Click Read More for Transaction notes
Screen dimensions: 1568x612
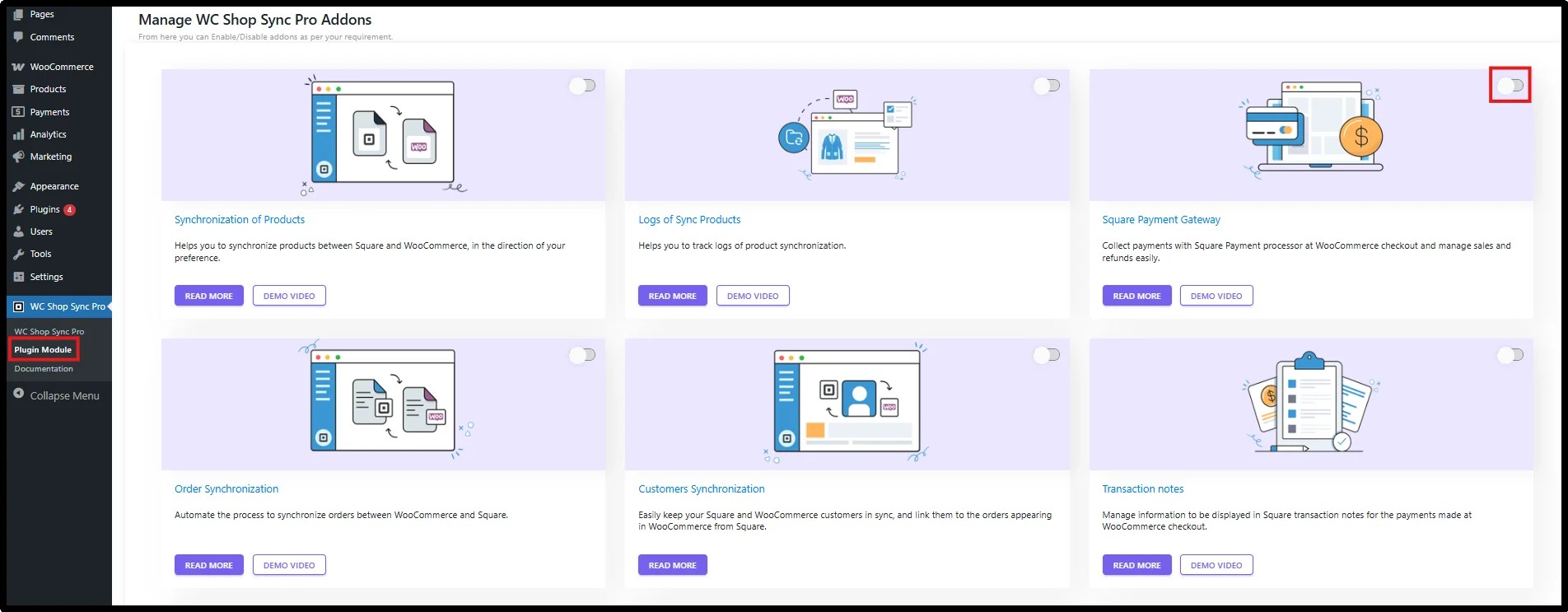[1137, 565]
